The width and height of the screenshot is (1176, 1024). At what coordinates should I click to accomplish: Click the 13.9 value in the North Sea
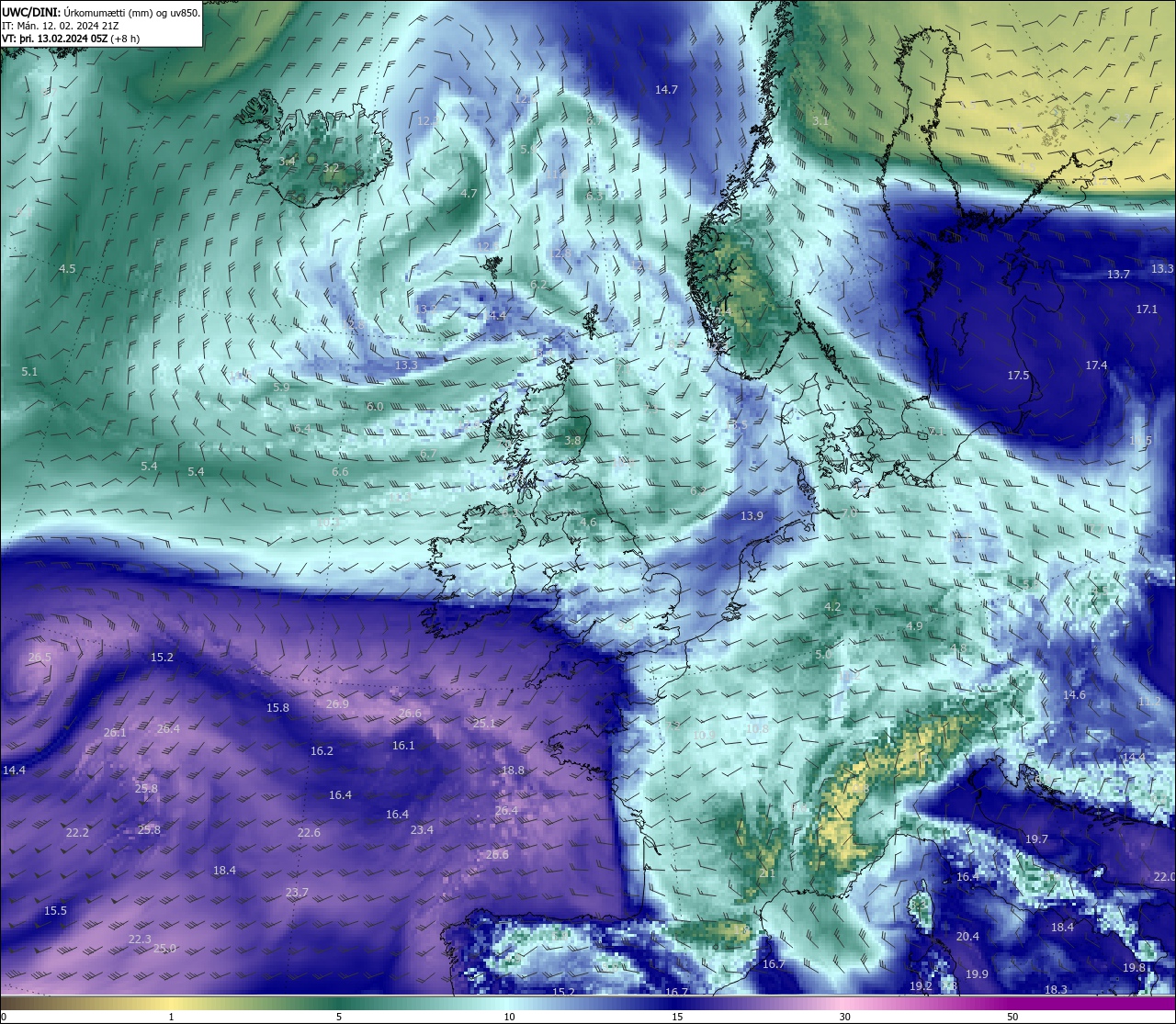click(x=752, y=517)
